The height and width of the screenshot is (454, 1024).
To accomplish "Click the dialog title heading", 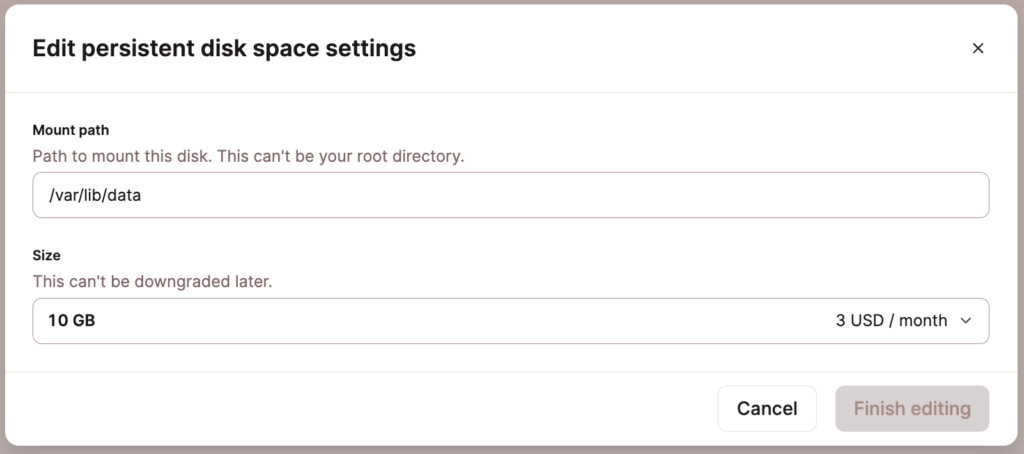I will [x=224, y=48].
